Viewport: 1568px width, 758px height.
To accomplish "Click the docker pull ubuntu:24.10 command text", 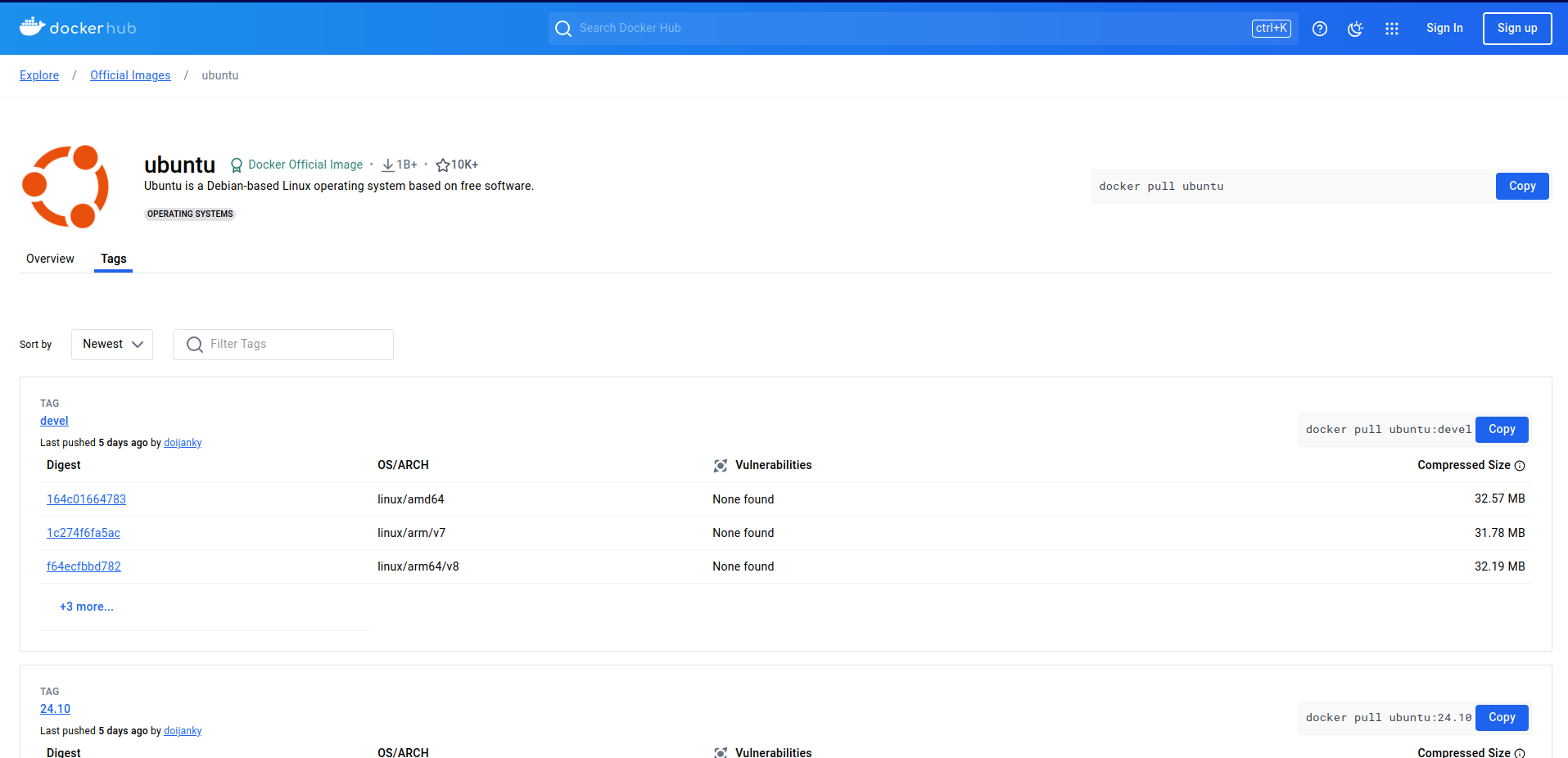I will tap(1388, 718).
